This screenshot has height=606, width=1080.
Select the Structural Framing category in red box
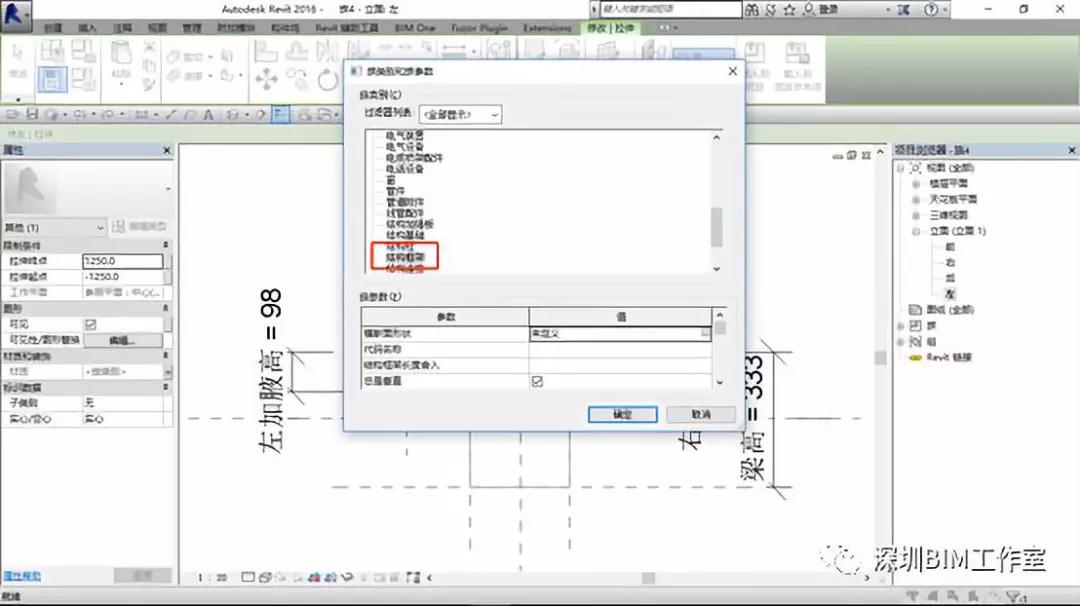406,257
